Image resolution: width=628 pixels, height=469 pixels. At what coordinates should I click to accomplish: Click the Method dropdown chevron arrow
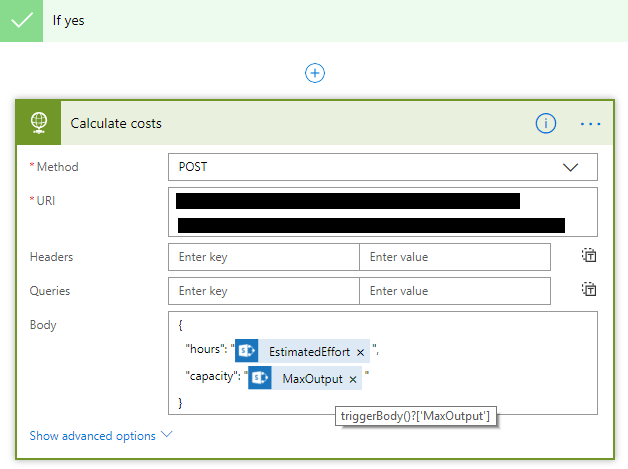pyautogui.click(x=570, y=167)
